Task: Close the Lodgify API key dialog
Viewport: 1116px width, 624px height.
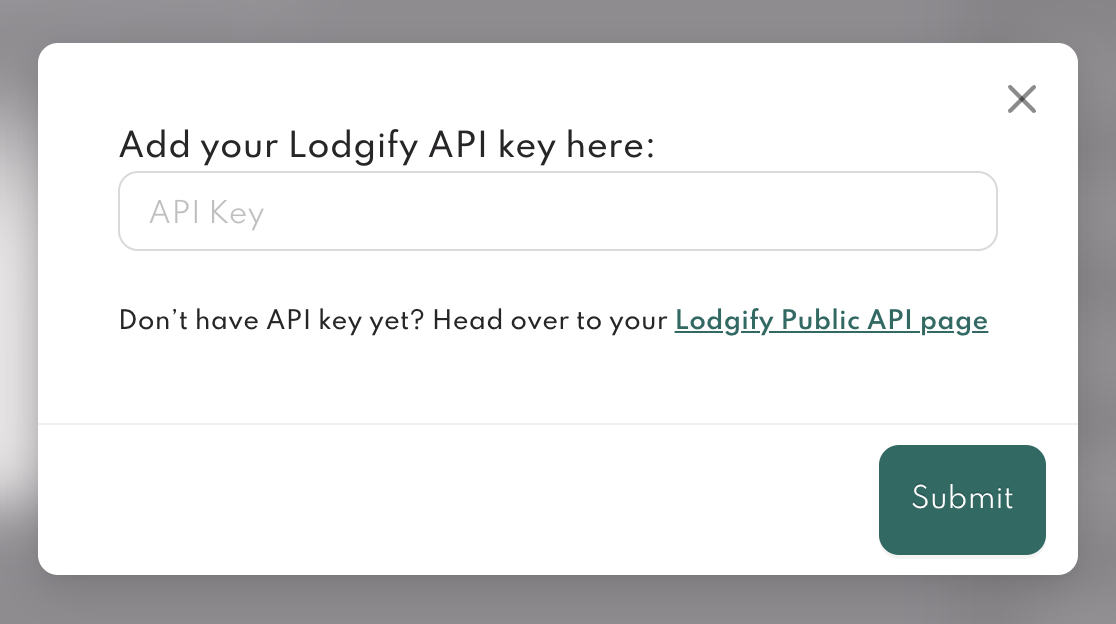Action: (1021, 99)
